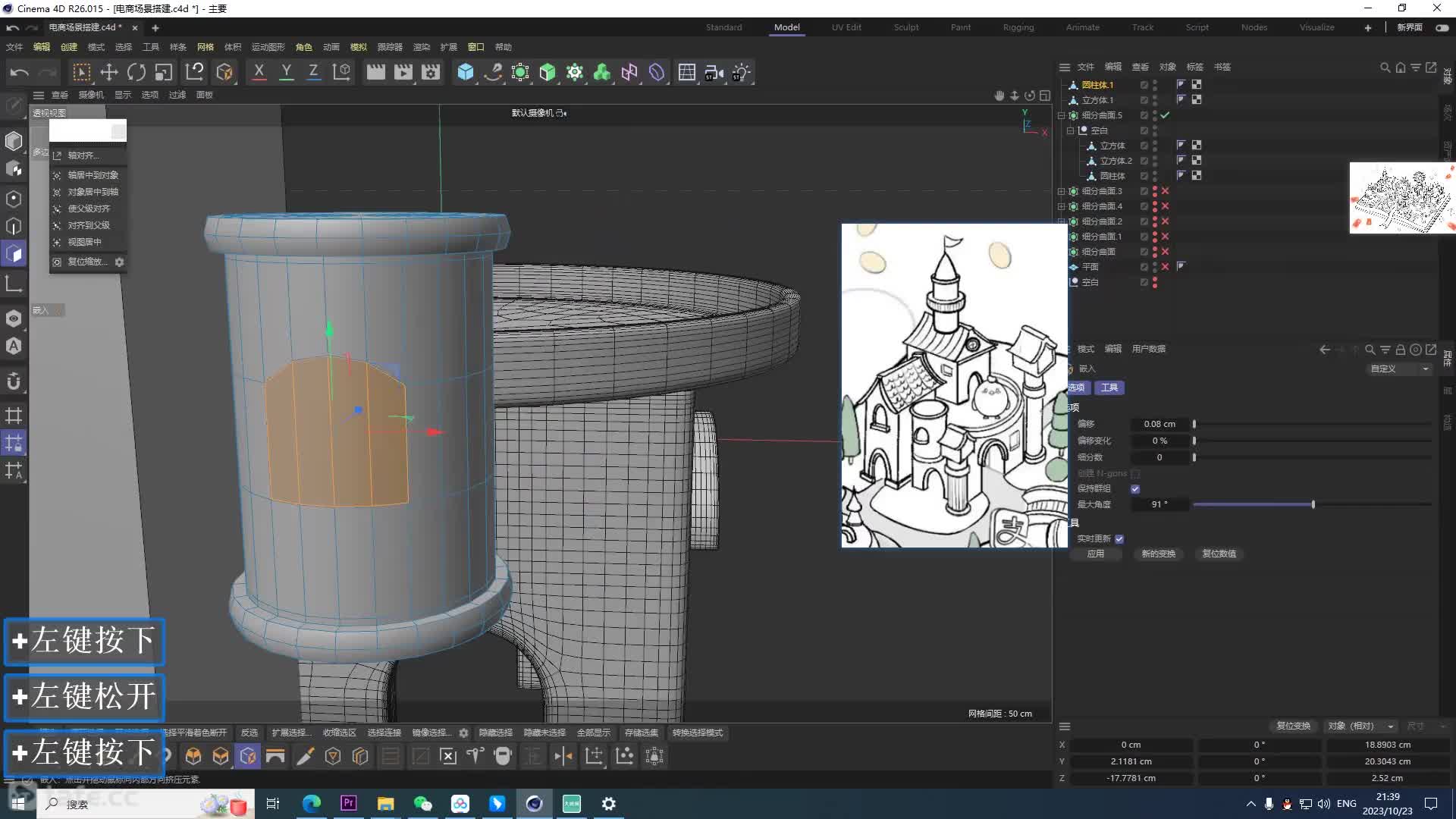Click the 偏移 0.08 cm input field
1456x819 pixels.
1159,425
